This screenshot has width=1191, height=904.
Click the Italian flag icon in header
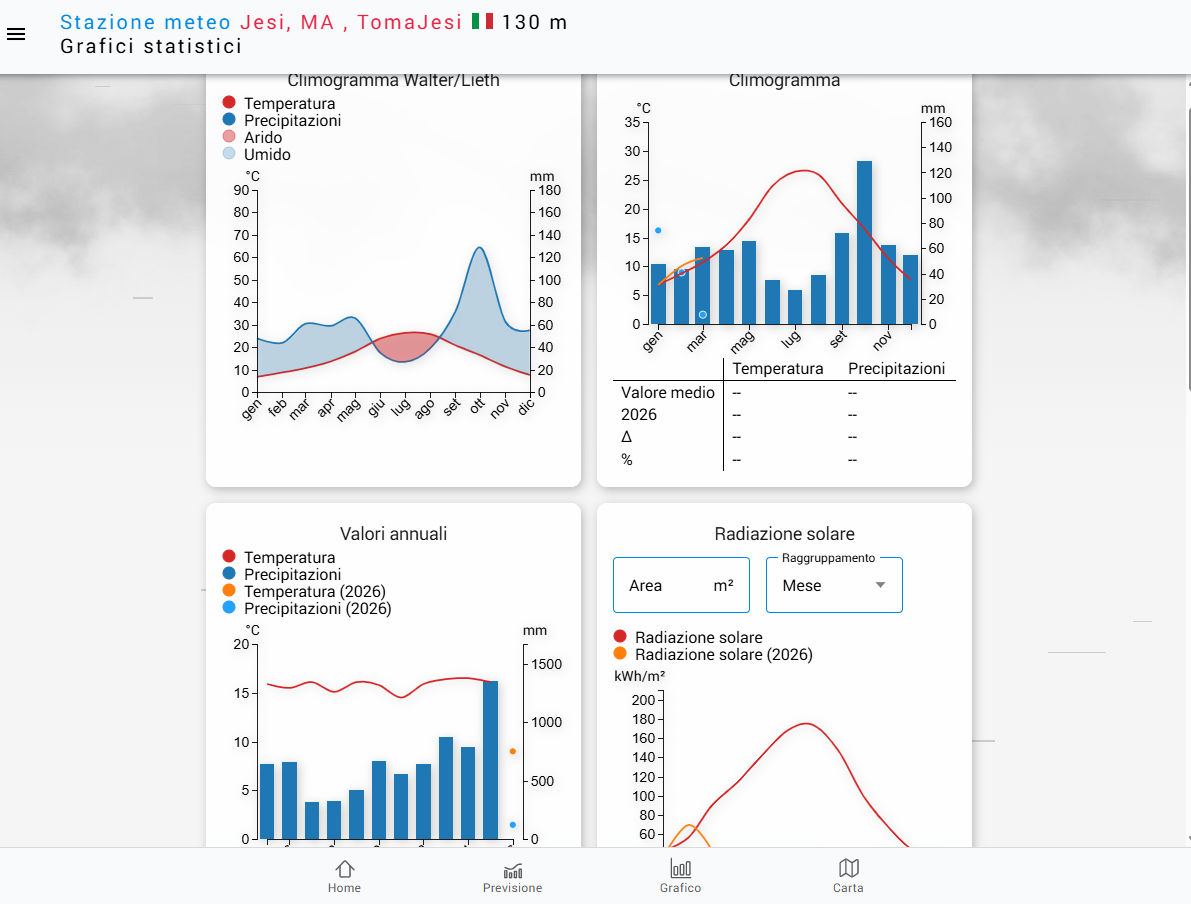482,21
